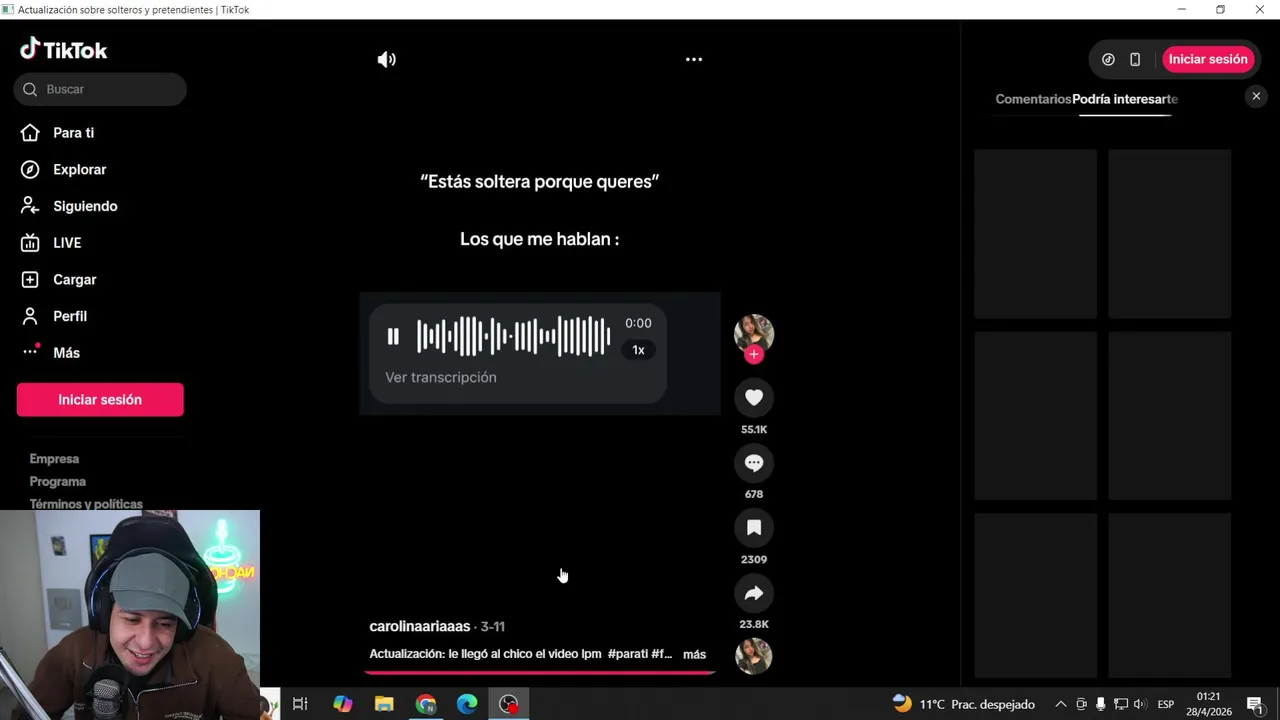
Task: Click Ver transcripción
Action: (x=441, y=377)
